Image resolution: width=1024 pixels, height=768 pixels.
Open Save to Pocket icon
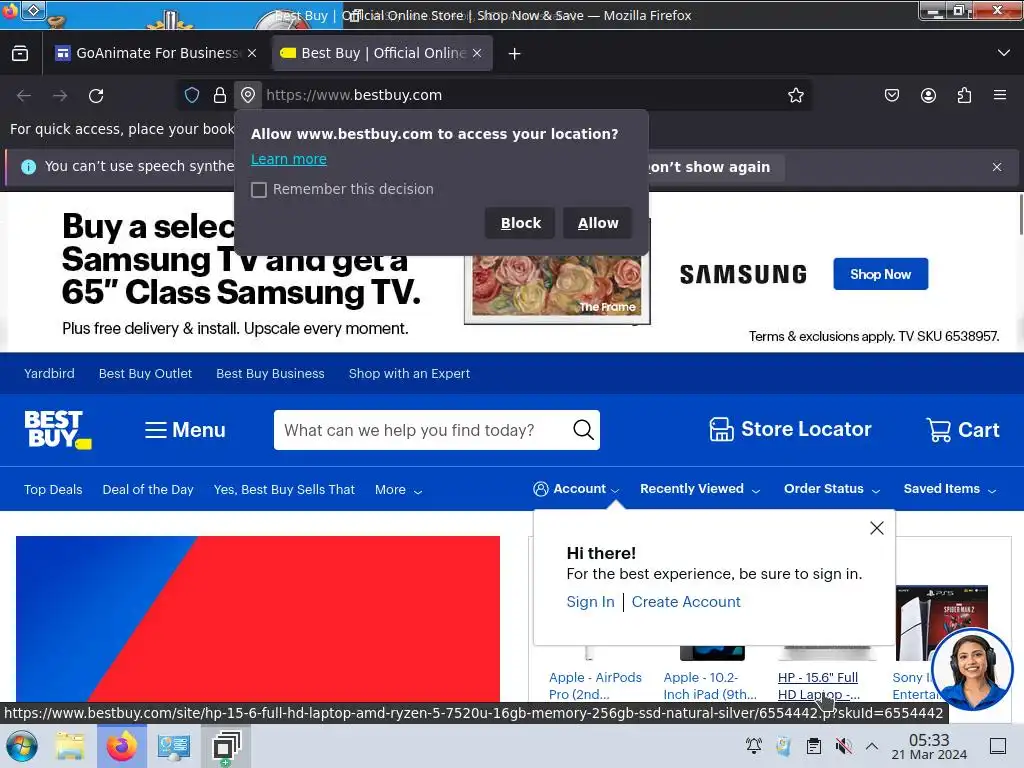coord(891,95)
